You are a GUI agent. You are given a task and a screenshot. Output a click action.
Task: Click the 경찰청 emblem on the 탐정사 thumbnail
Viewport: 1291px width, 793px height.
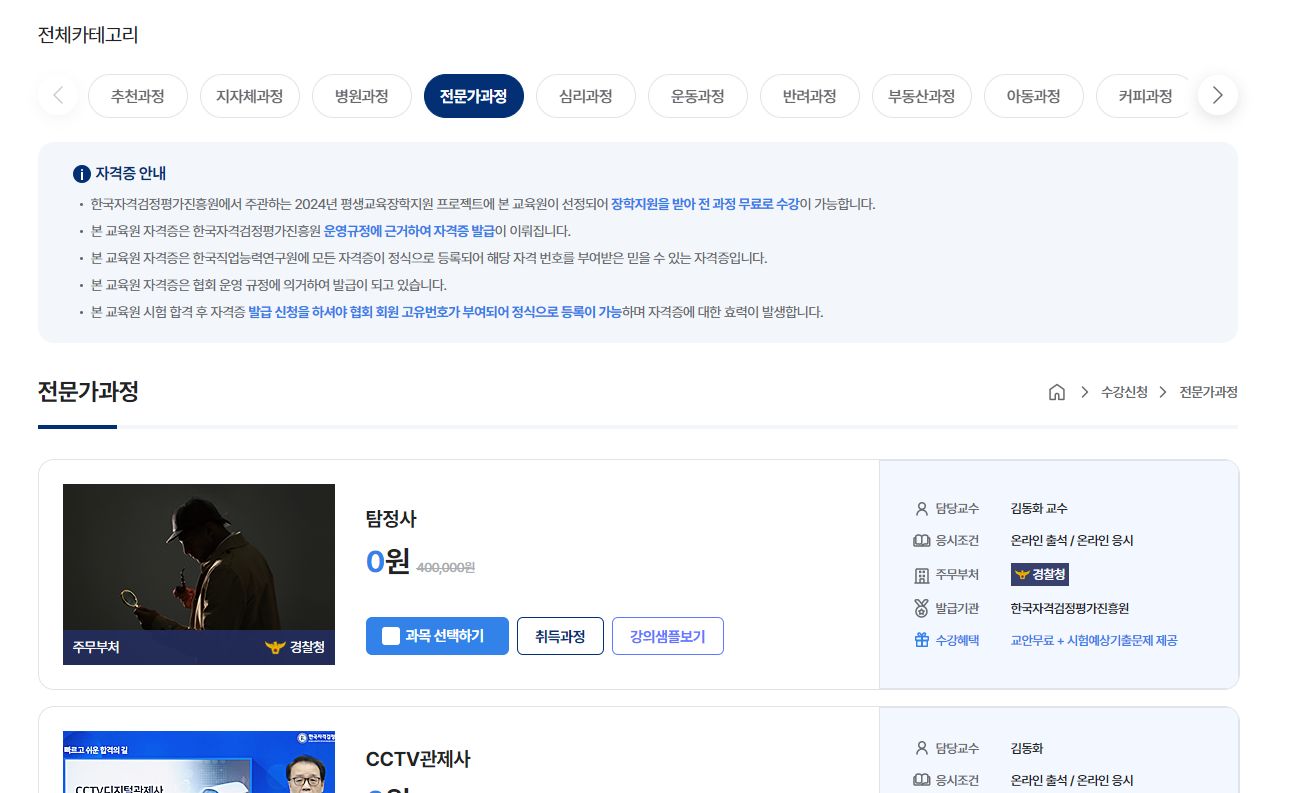pyautogui.click(x=275, y=647)
